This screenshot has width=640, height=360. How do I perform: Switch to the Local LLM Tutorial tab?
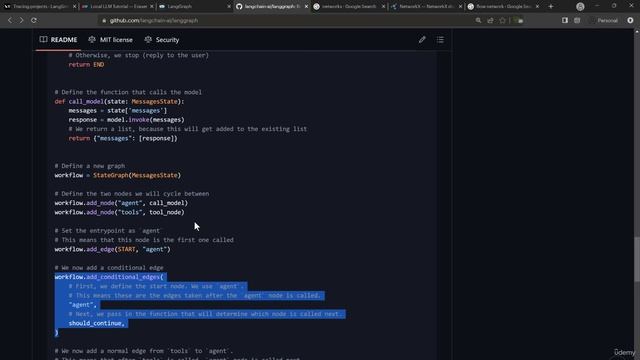click(x=117, y=7)
